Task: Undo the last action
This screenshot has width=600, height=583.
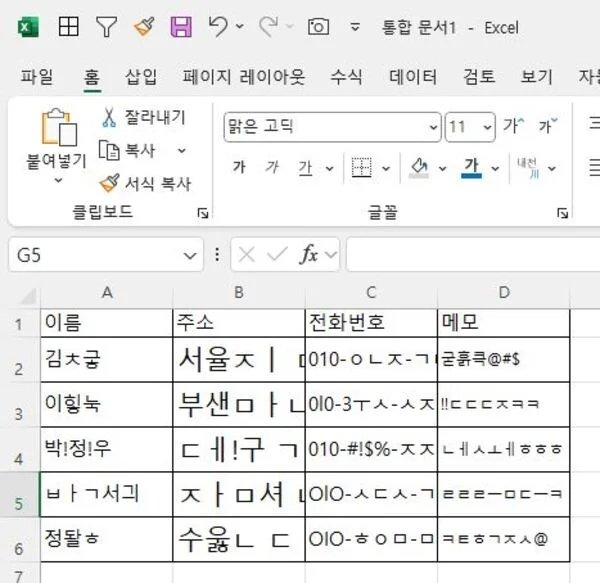Action: [218, 27]
